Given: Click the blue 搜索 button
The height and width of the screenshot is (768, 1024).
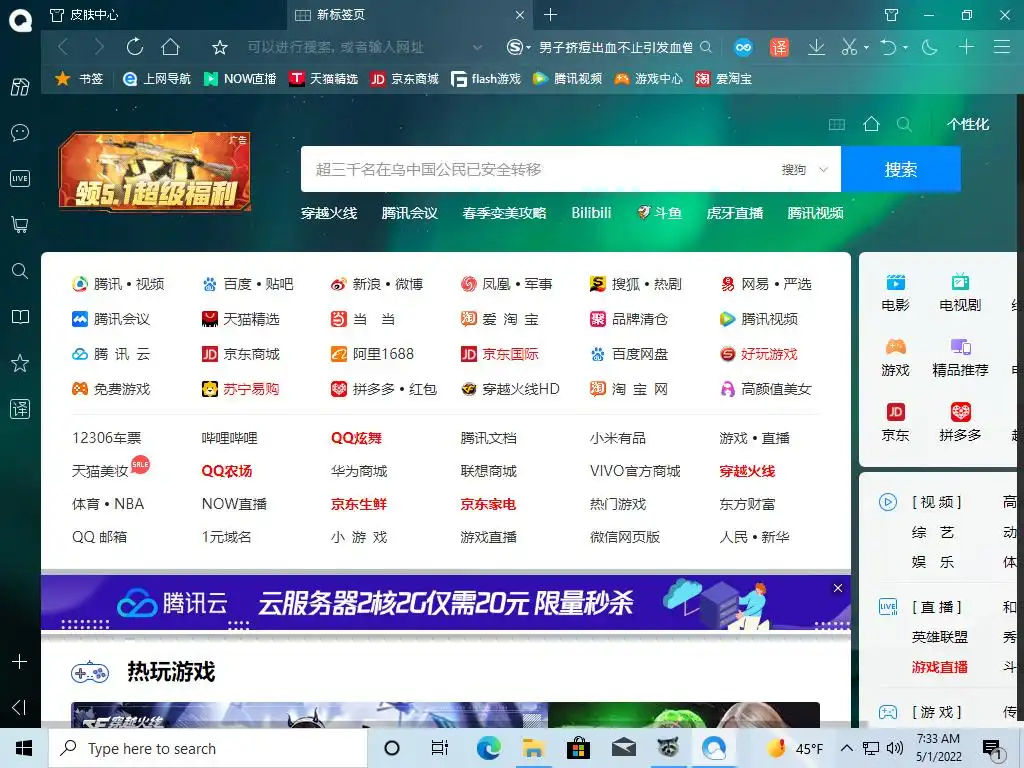Looking at the screenshot, I should coord(901,169).
